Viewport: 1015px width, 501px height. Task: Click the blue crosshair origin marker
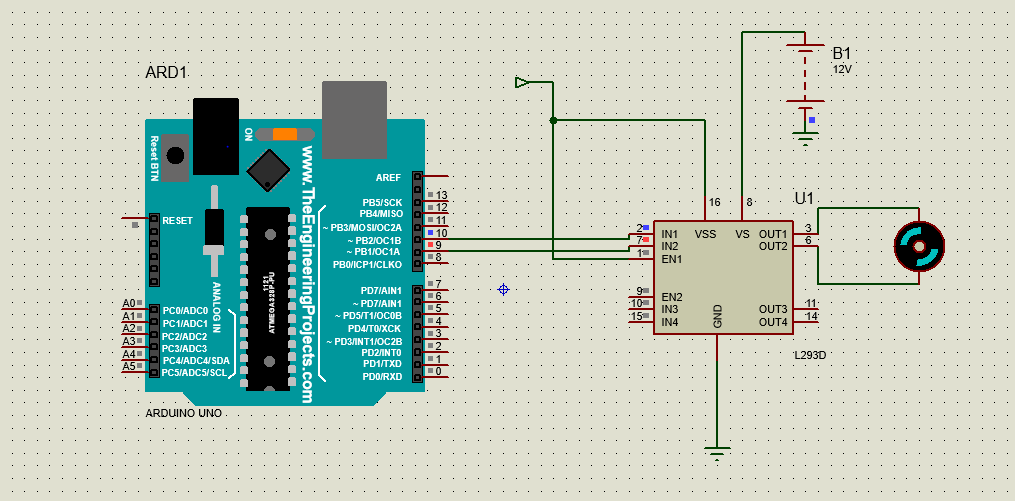(504, 289)
